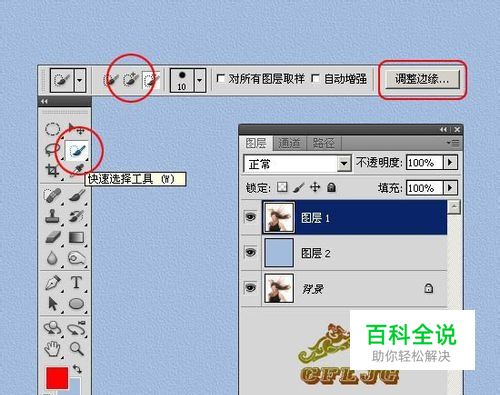500x395 pixels.
Task: Click the layers list scroll up arrow
Action: pyautogui.click(x=454, y=207)
